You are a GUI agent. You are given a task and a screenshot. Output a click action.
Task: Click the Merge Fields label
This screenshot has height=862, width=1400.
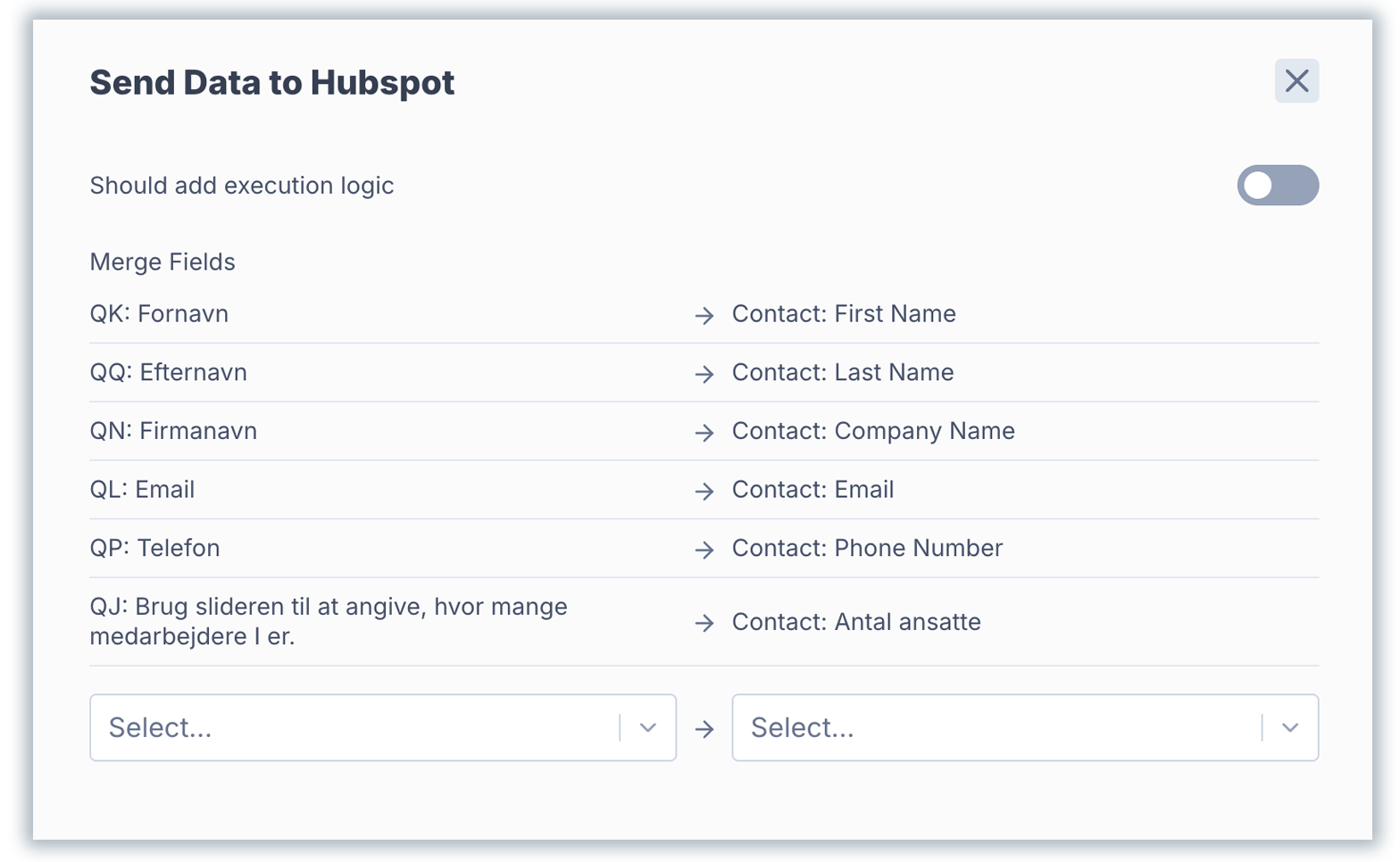point(162,262)
